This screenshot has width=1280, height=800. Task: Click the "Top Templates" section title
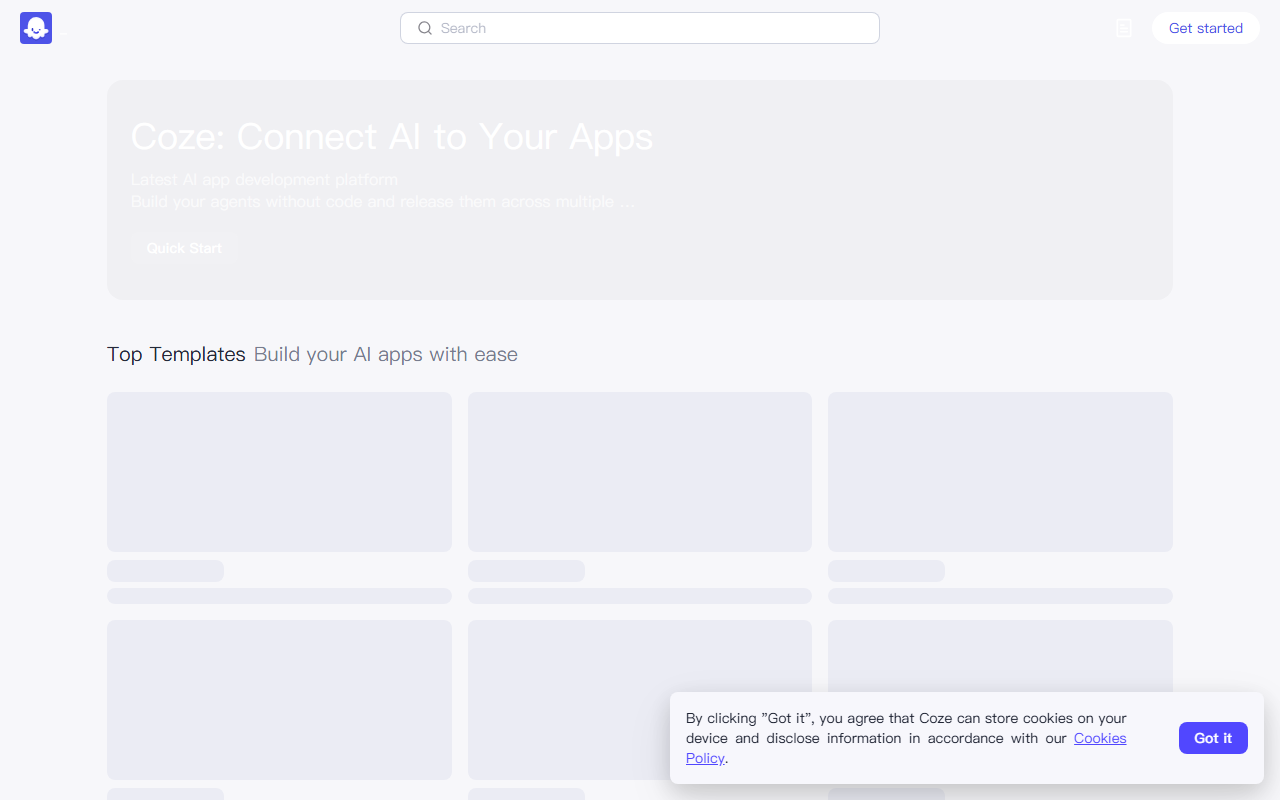click(176, 354)
